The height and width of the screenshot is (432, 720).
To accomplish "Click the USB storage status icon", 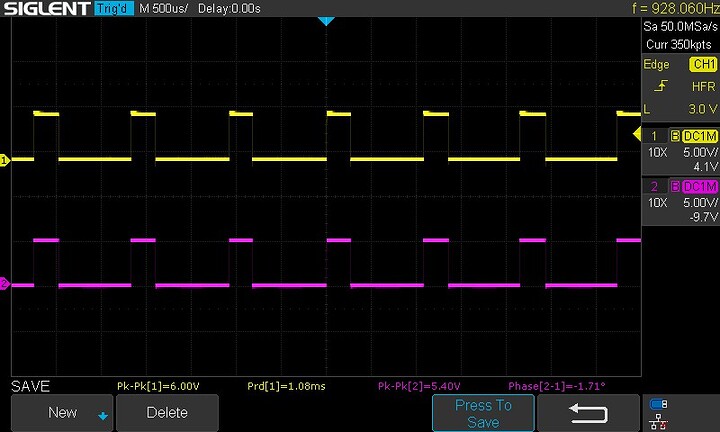I will click(658, 404).
